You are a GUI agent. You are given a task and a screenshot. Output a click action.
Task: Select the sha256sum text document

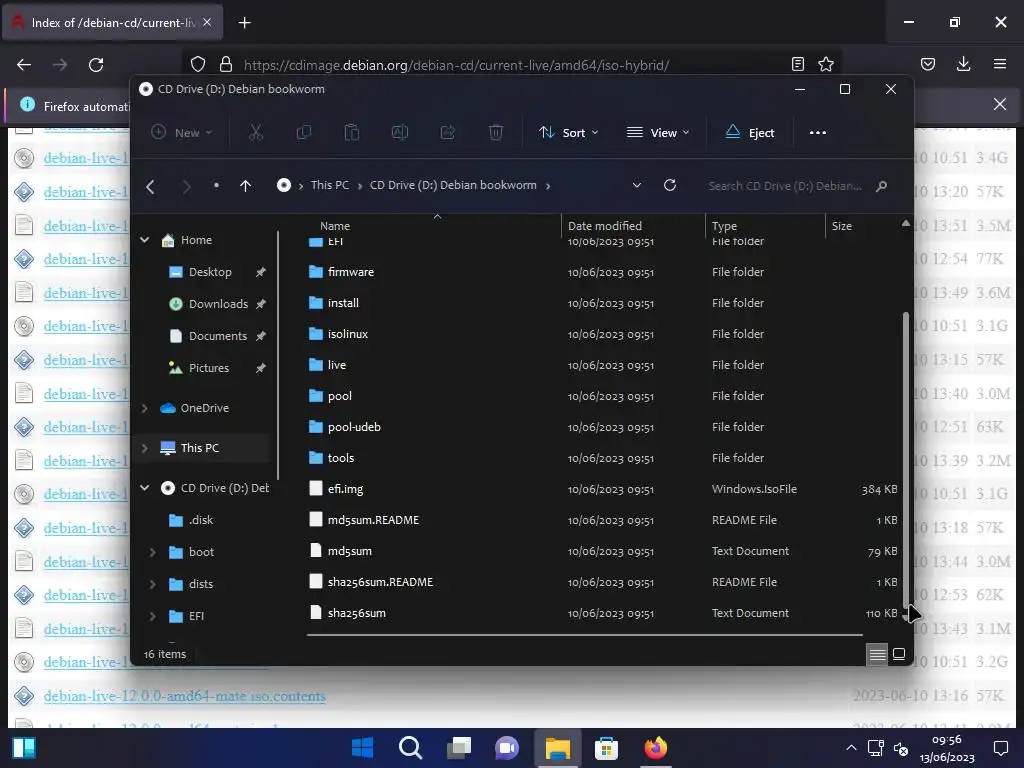(x=357, y=613)
